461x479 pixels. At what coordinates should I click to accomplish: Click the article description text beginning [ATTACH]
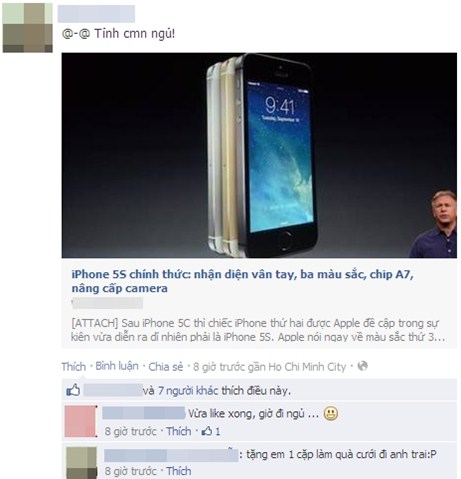pos(258,330)
